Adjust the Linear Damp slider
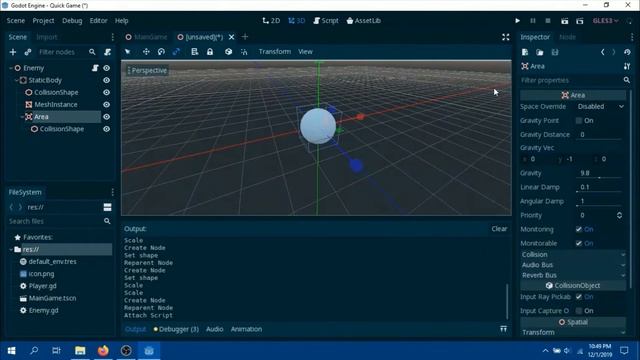 point(599,191)
